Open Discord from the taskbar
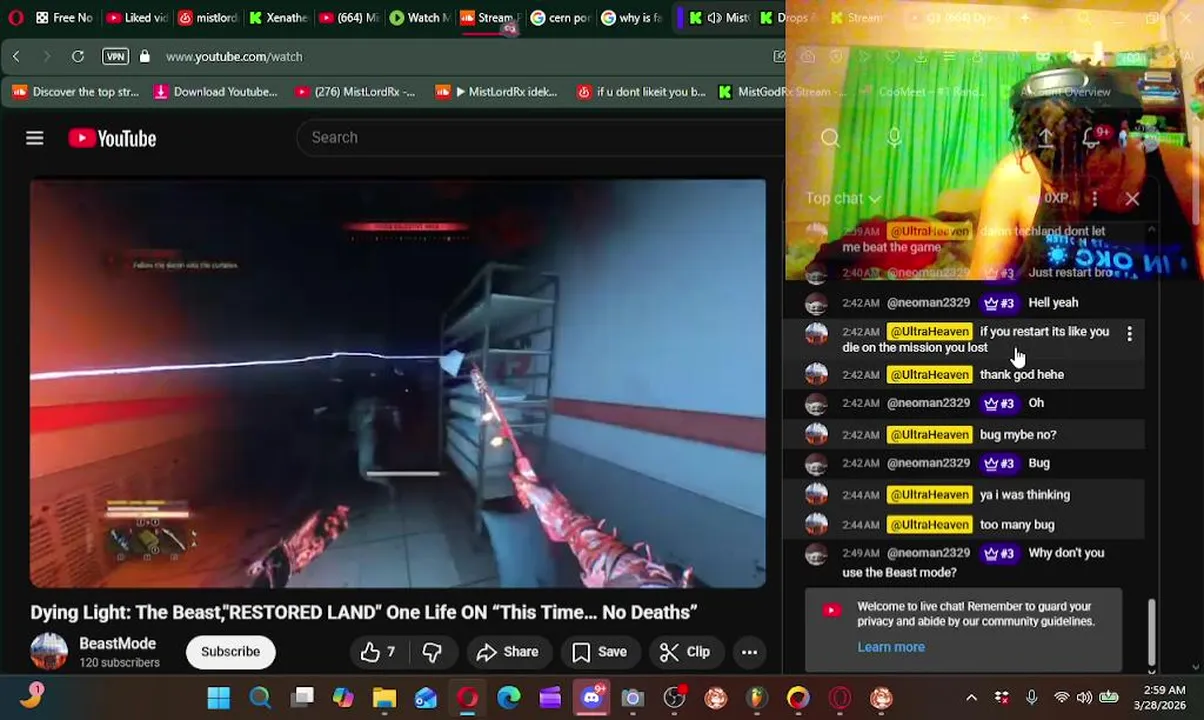This screenshot has height=720, width=1204. click(592, 697)
